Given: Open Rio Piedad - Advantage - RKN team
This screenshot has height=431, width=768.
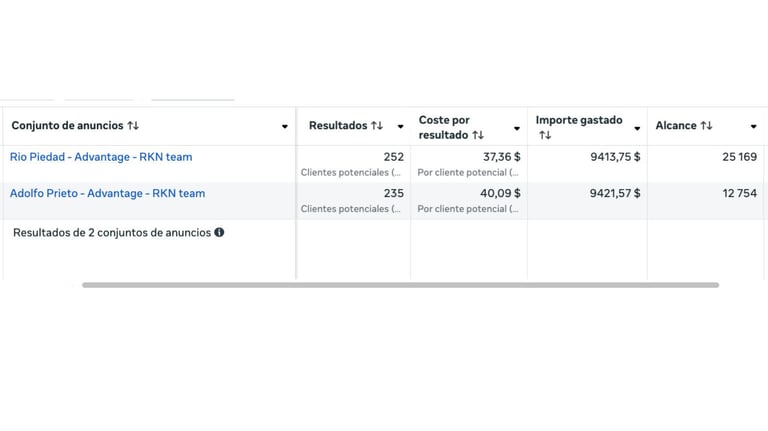Looking at the screenshot, I should (x=101, y=157).
